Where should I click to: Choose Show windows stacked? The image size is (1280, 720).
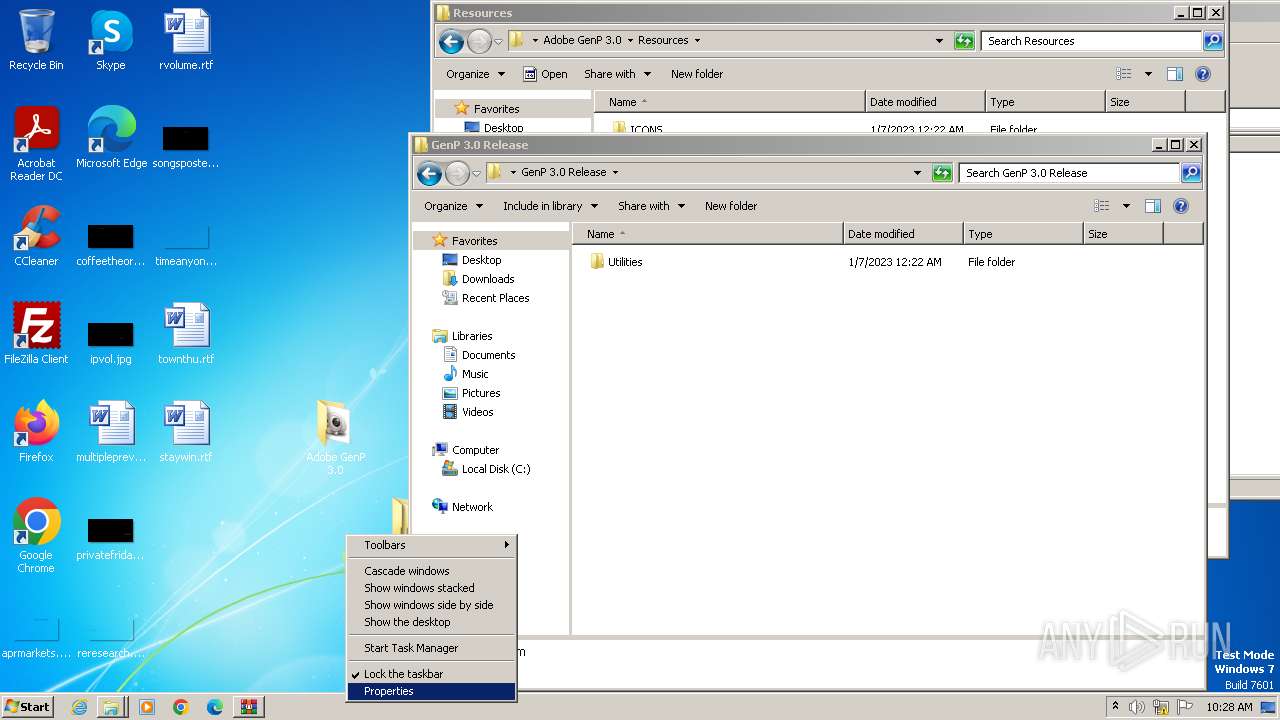tap(431, 588)
